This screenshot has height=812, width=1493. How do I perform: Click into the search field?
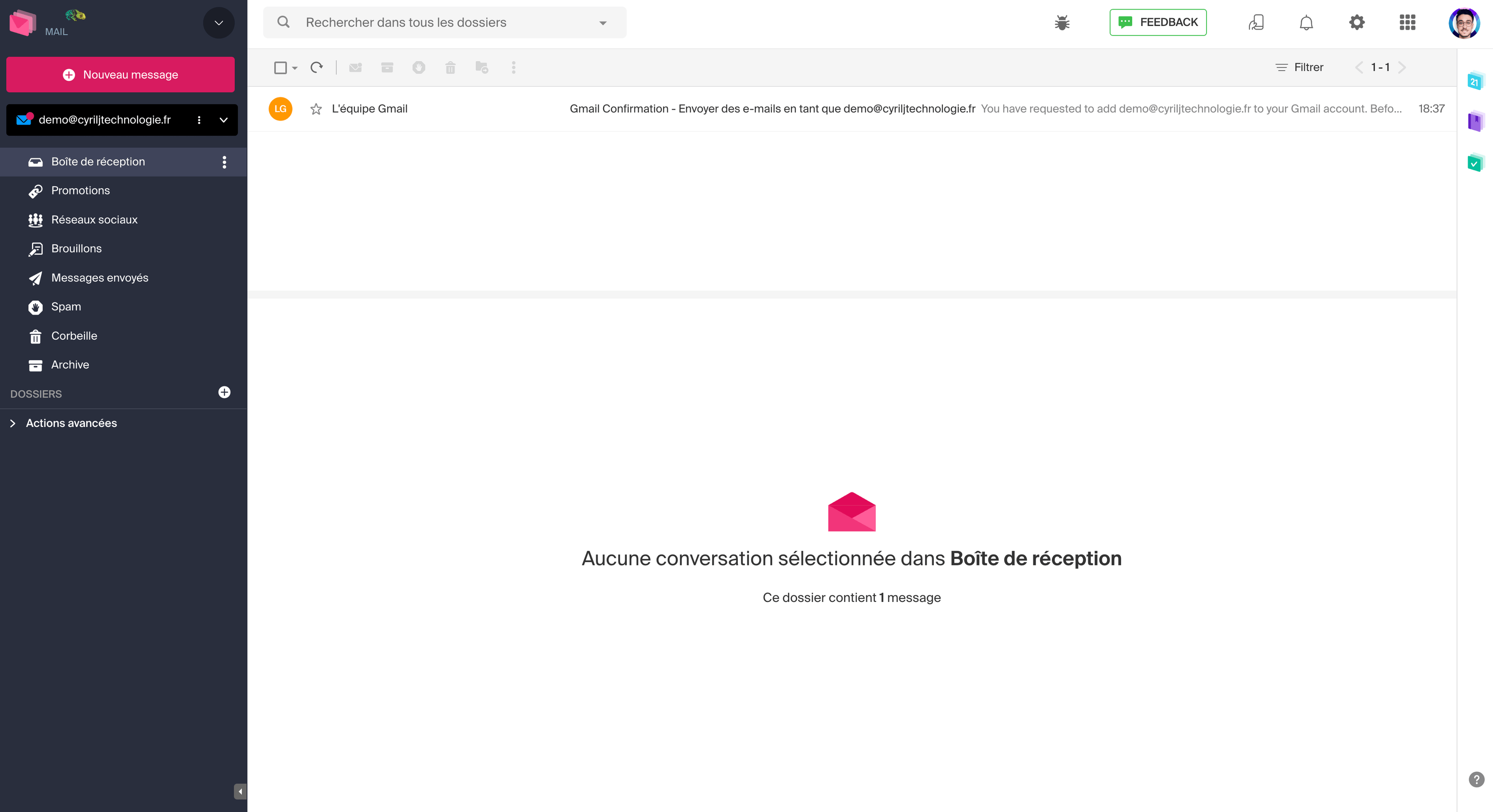pyautogui.click(x=440, y=22)
